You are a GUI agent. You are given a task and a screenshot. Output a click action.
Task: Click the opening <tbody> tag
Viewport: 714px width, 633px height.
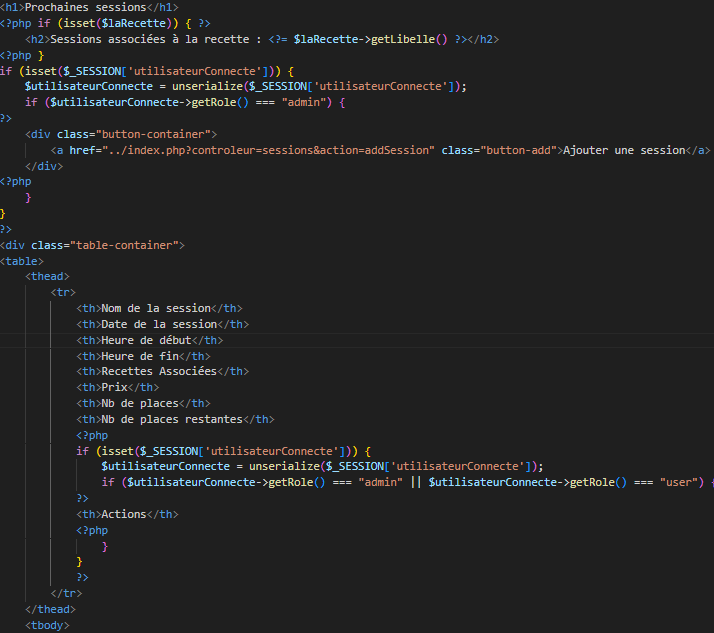[47, 626]
